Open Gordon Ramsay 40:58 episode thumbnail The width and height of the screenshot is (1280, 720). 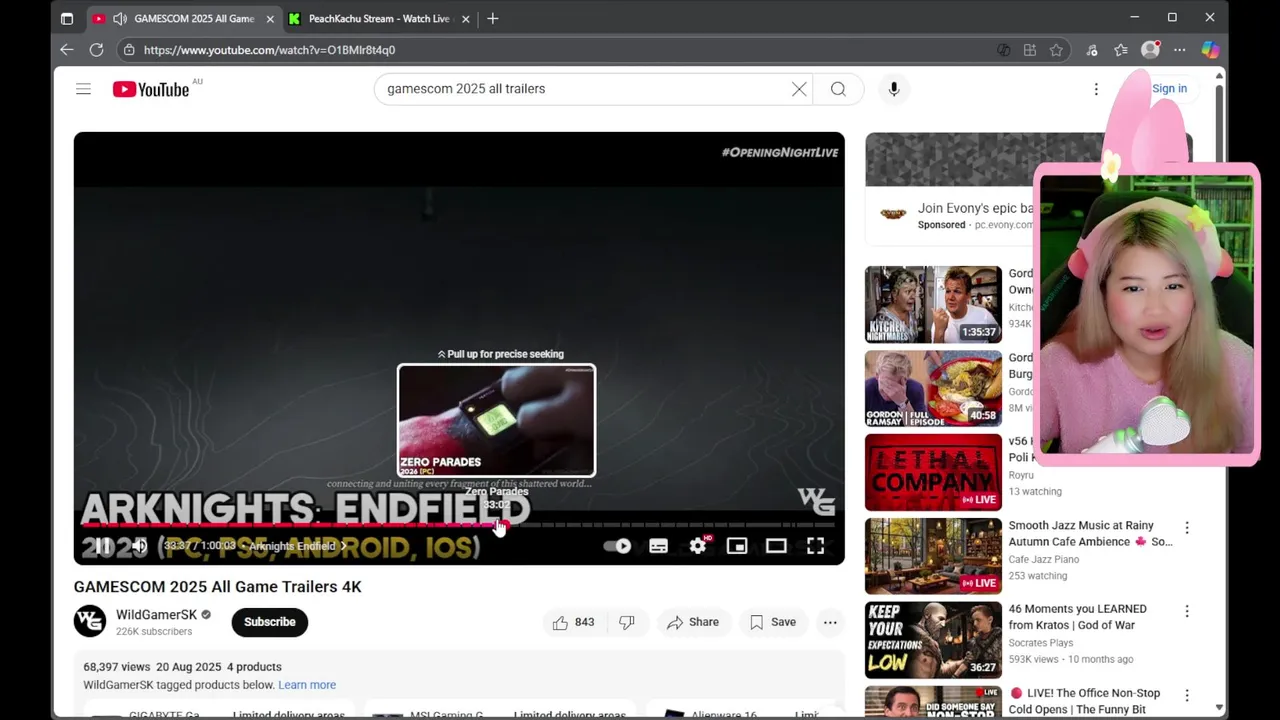coord(933,388)
